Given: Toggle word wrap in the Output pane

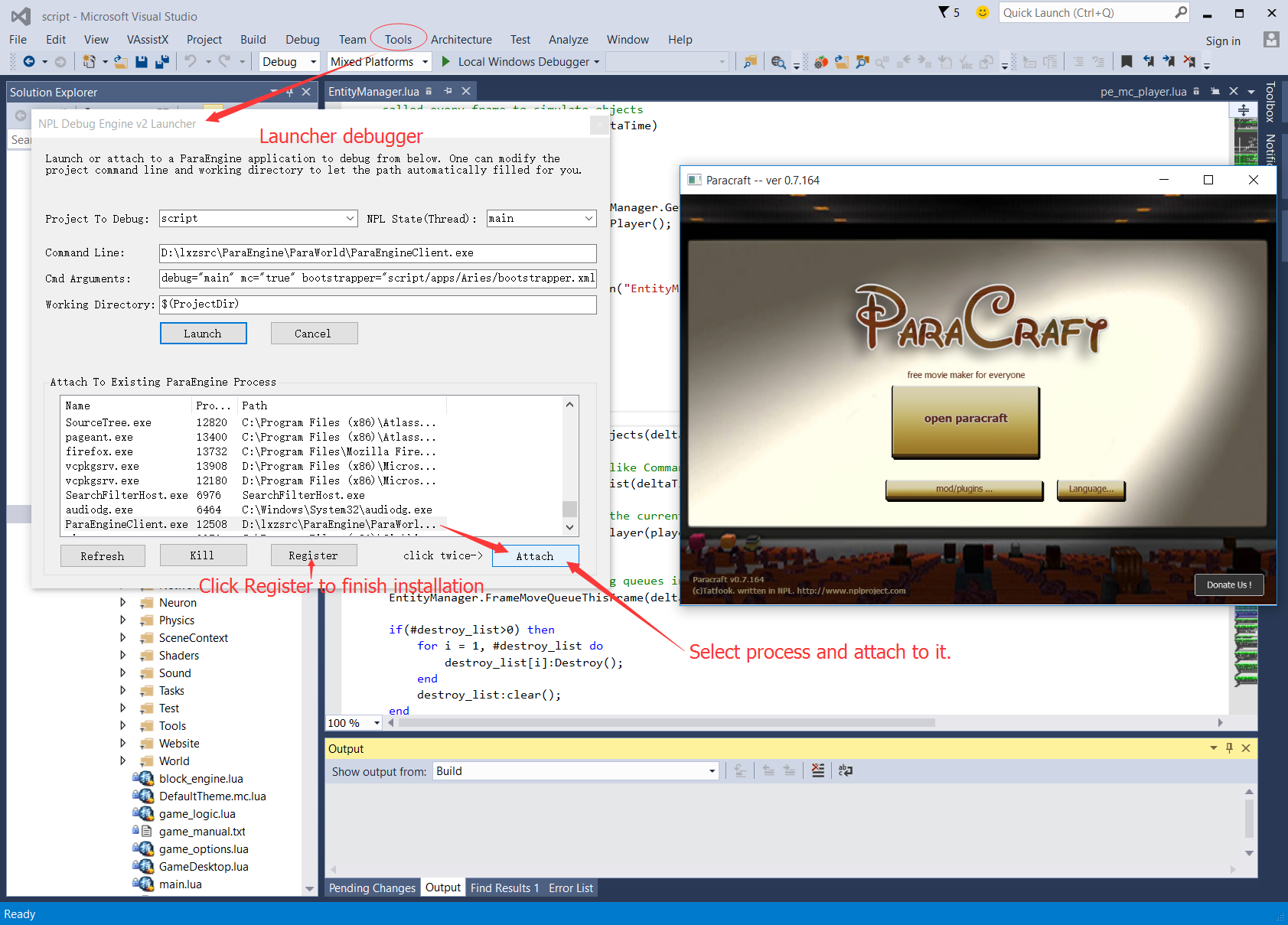Looking at the screenshot, I should (x=846, y=770).
